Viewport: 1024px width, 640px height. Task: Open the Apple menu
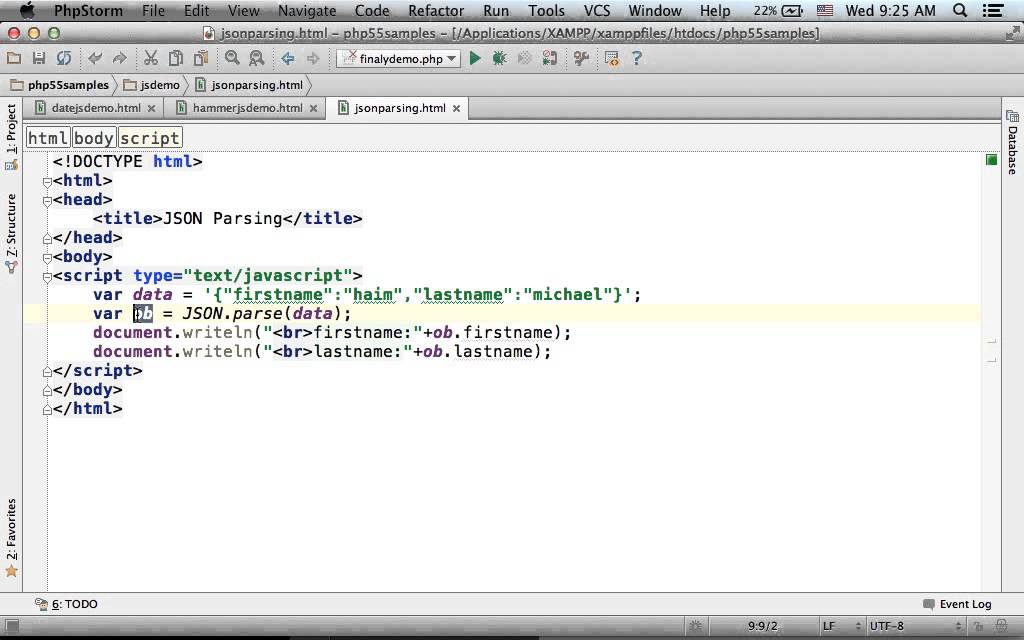(29, 10)
